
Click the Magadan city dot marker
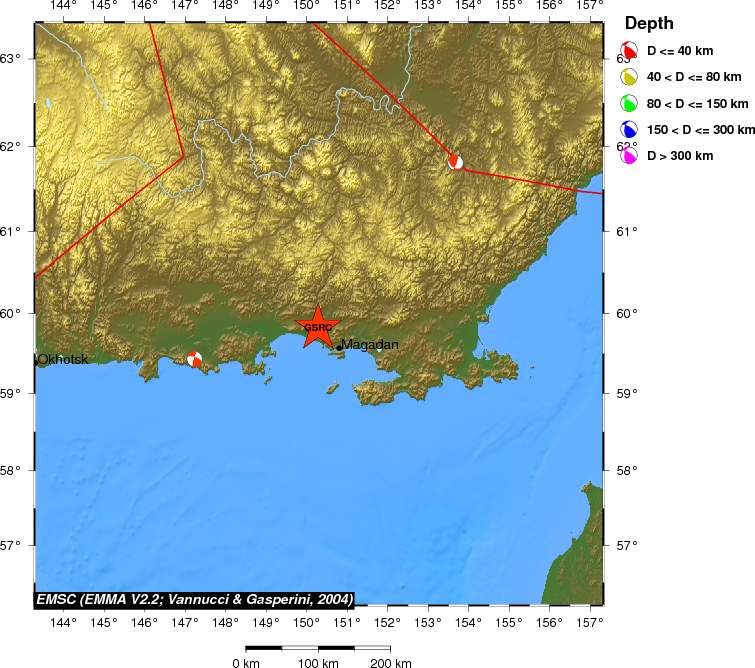tap(339, 348)
